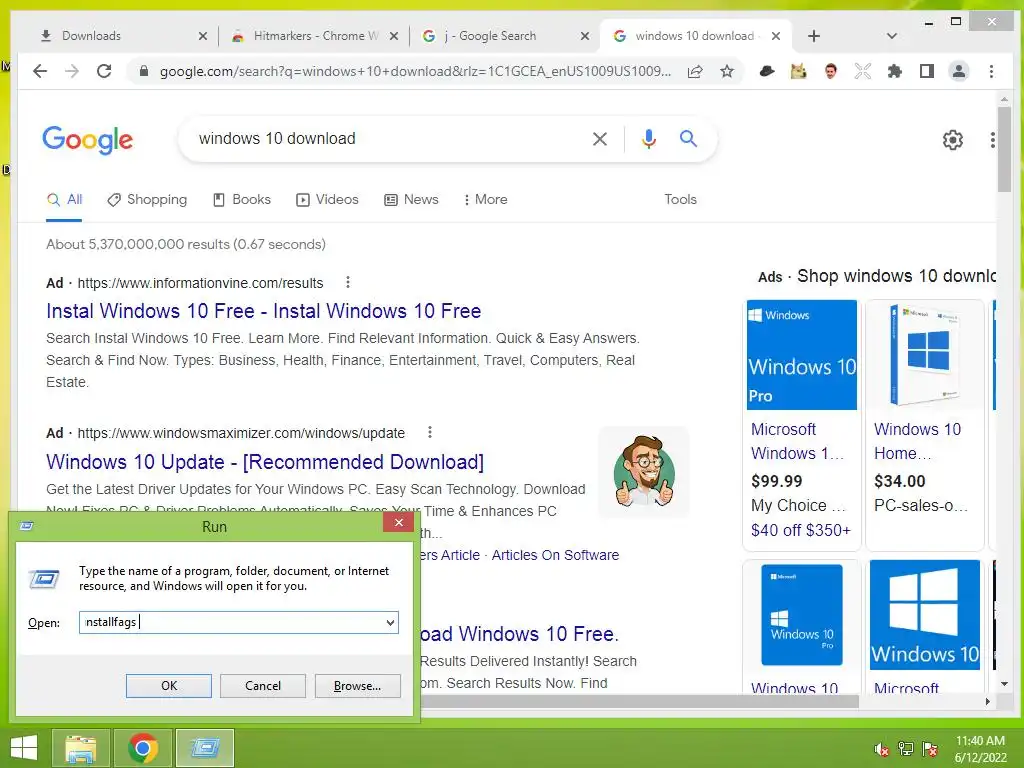Viewport: 1024px width, 768px height.
Task: Open the options dots for informationvine ad
Action: [348, 282]
